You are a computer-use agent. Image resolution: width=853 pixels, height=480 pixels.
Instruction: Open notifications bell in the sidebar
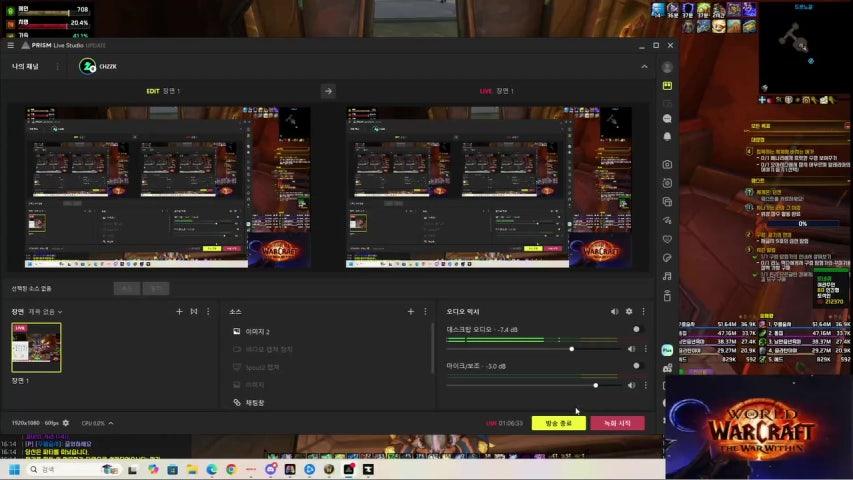(667, 137)
